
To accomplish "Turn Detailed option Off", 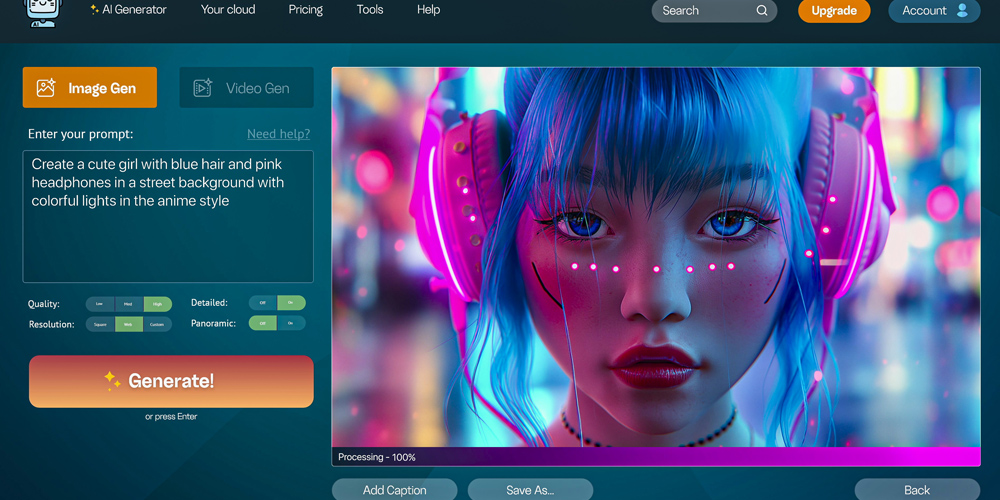I will coord(263,303).
